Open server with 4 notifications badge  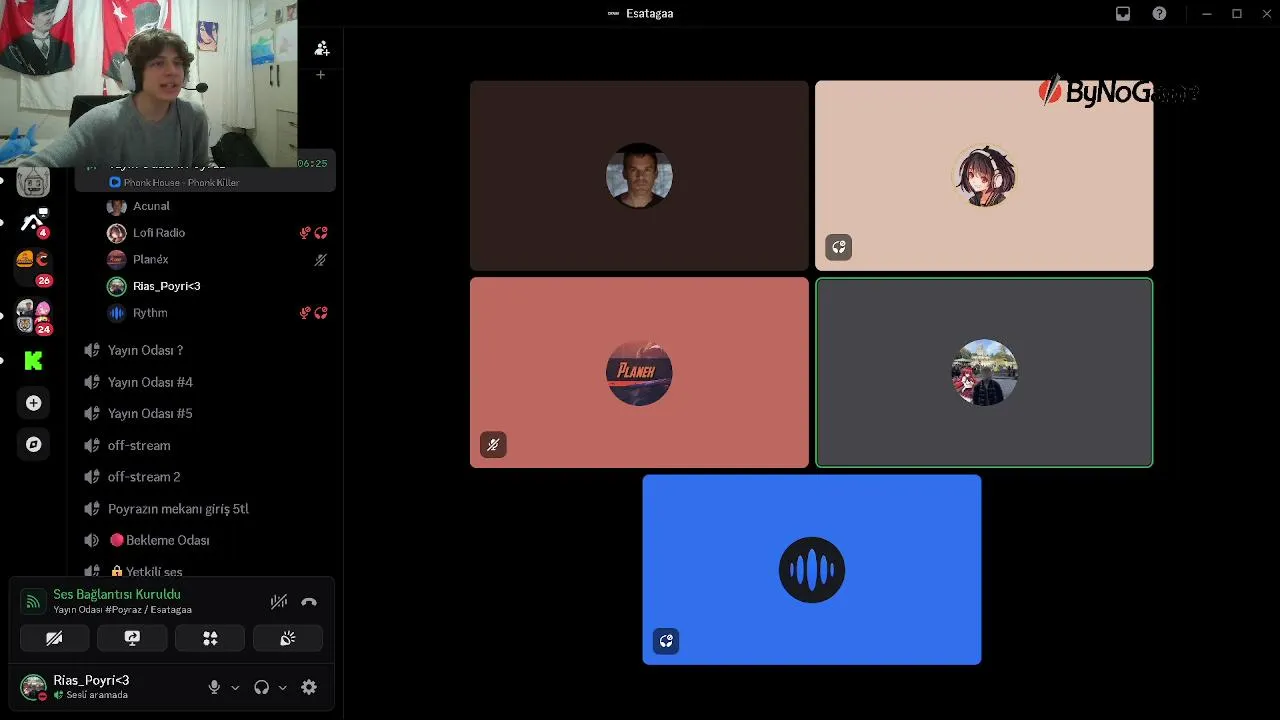pyautogui.click(x=33, y=223)
